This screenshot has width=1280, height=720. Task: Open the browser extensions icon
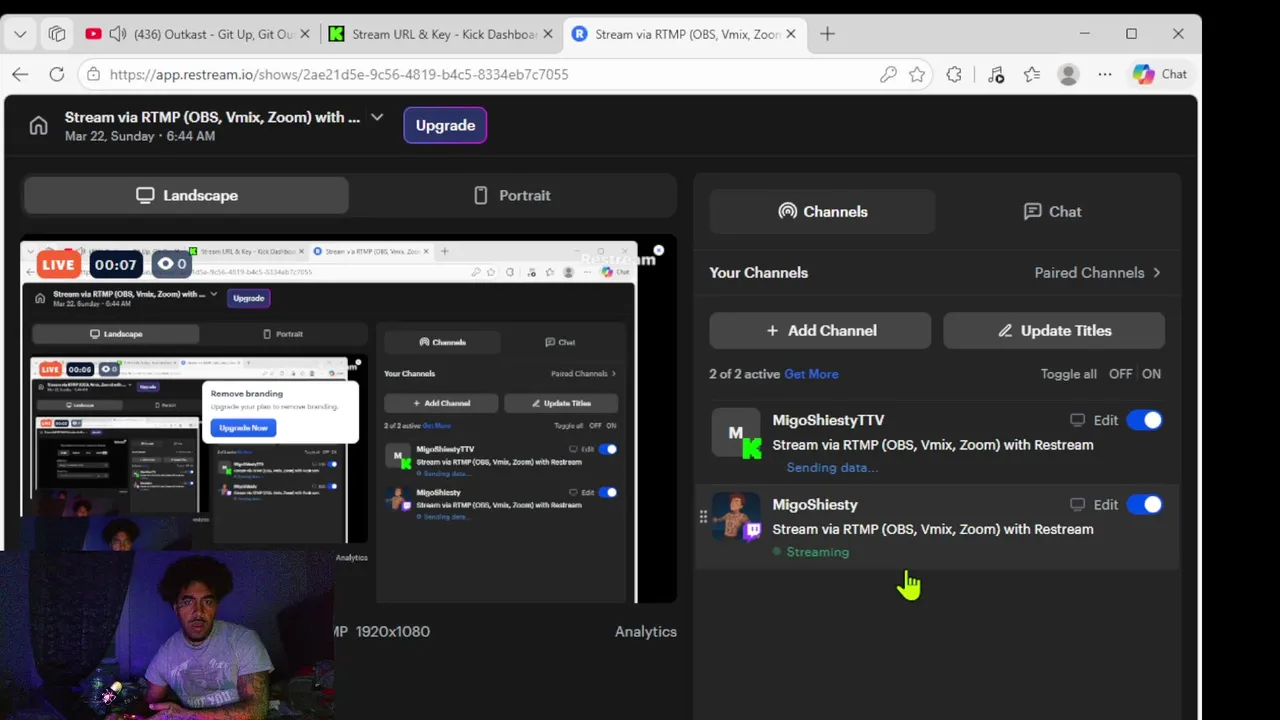pyautogui.click(x=954, y=74)
